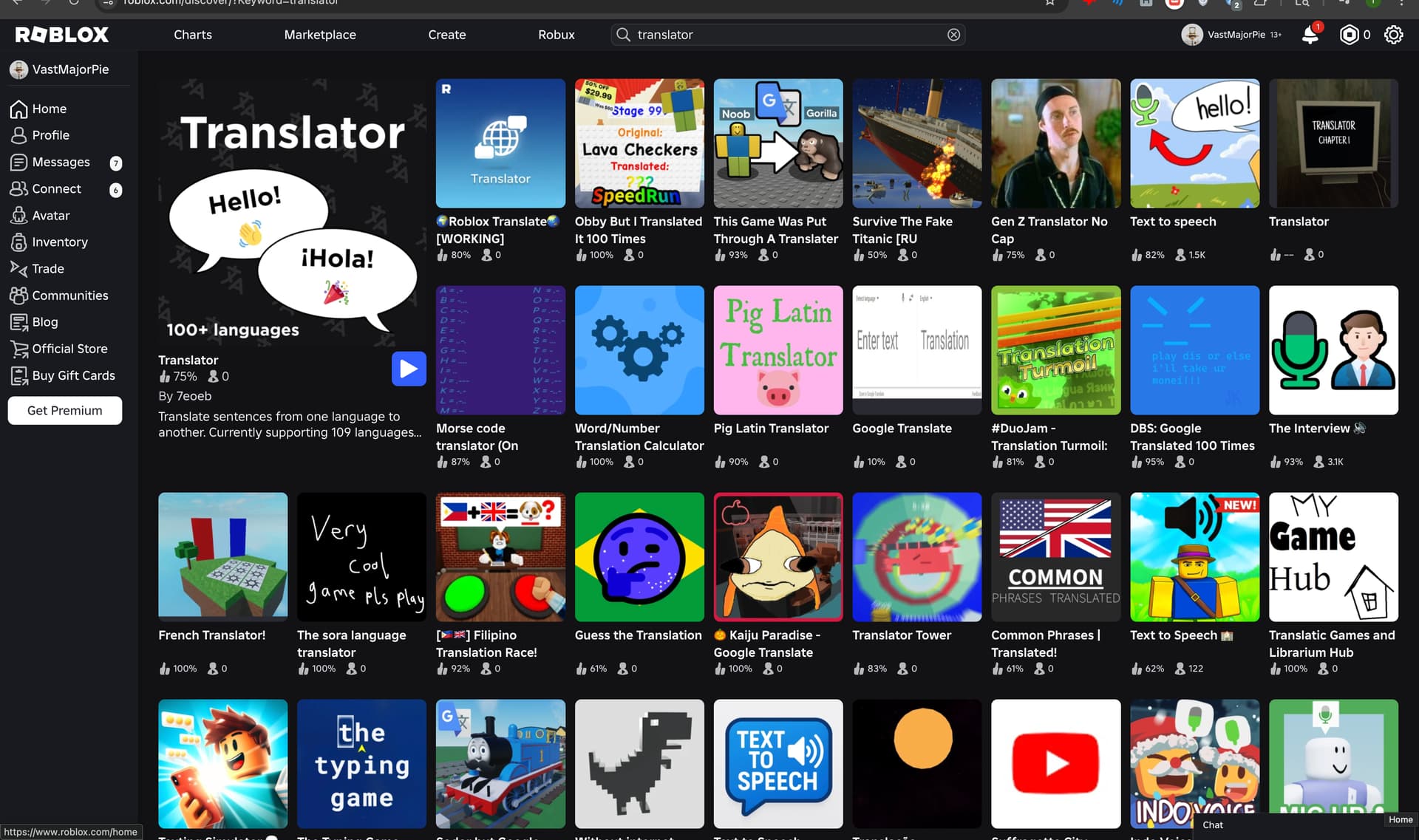Open the Inventory sidebar item

(59, 242)
